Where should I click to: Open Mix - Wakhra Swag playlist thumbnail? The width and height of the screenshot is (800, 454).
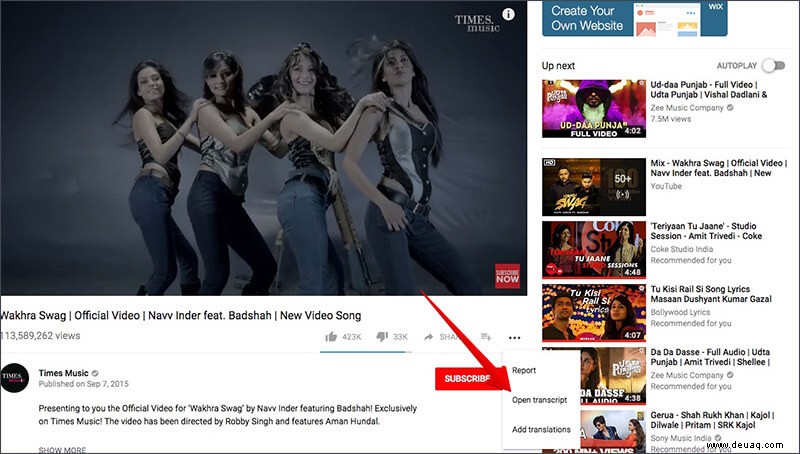594,187
